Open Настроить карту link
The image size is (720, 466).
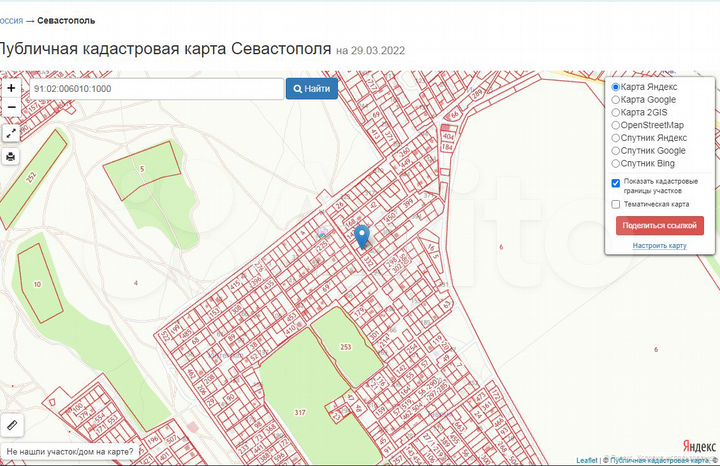click(659, 246)
